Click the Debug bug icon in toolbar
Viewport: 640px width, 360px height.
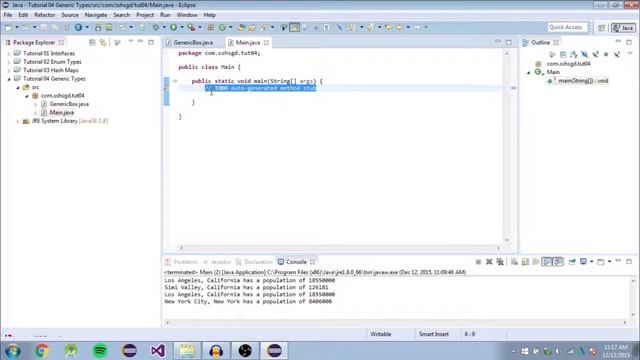[156, 27]
